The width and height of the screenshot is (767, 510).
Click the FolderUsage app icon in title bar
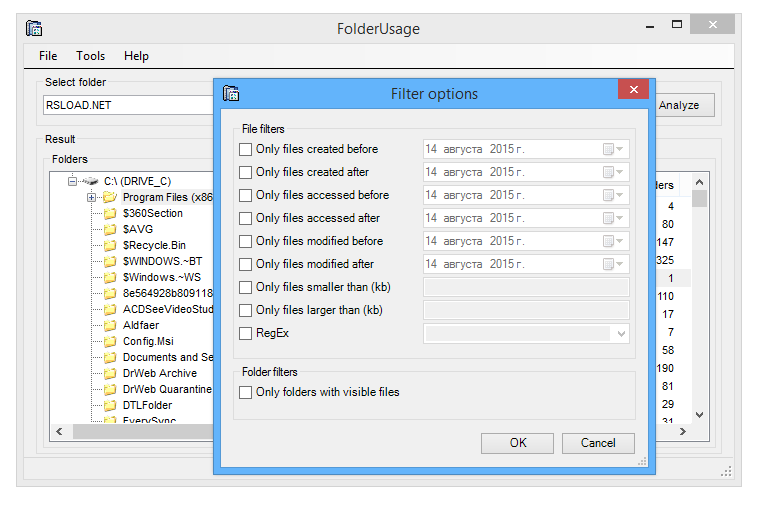34,28
